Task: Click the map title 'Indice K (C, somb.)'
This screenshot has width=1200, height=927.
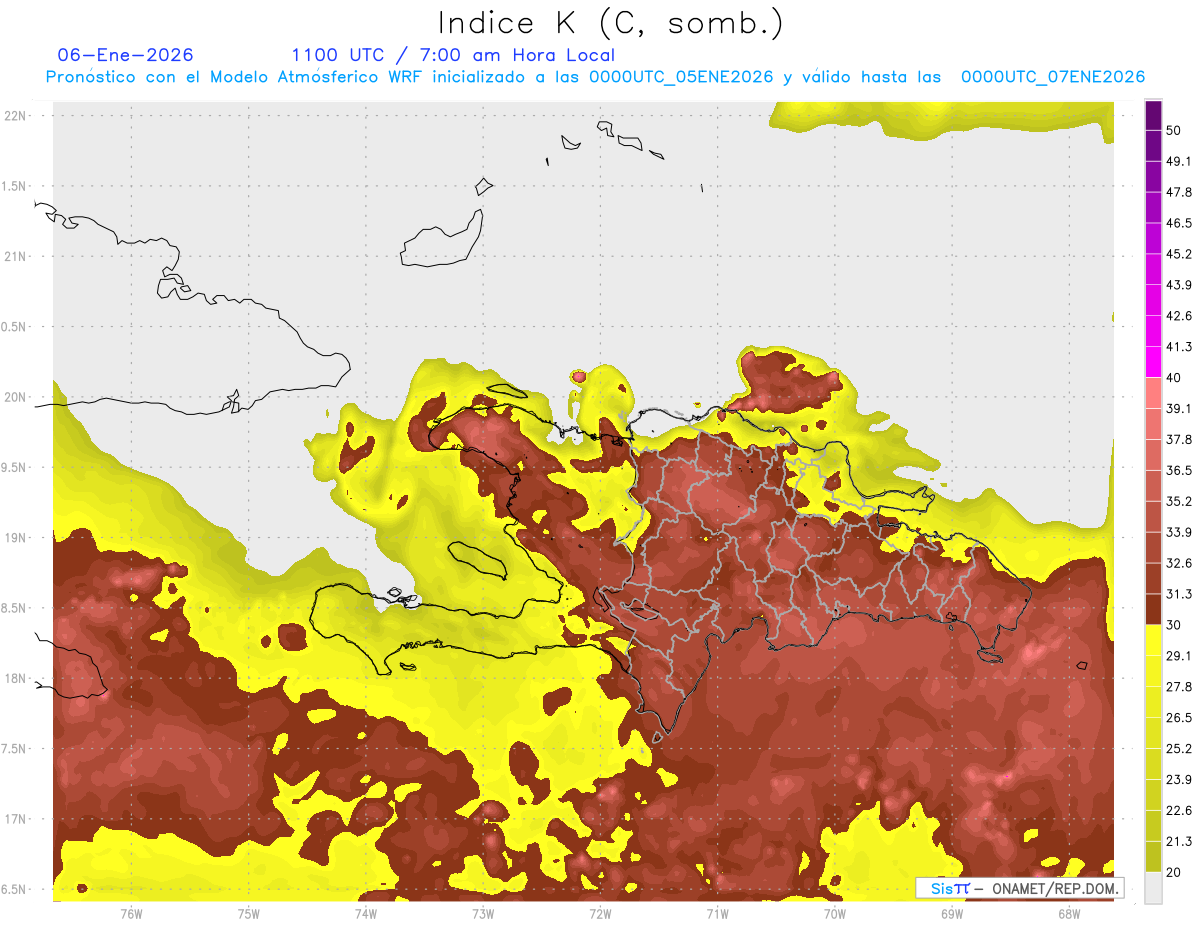Action: (611, 22)
